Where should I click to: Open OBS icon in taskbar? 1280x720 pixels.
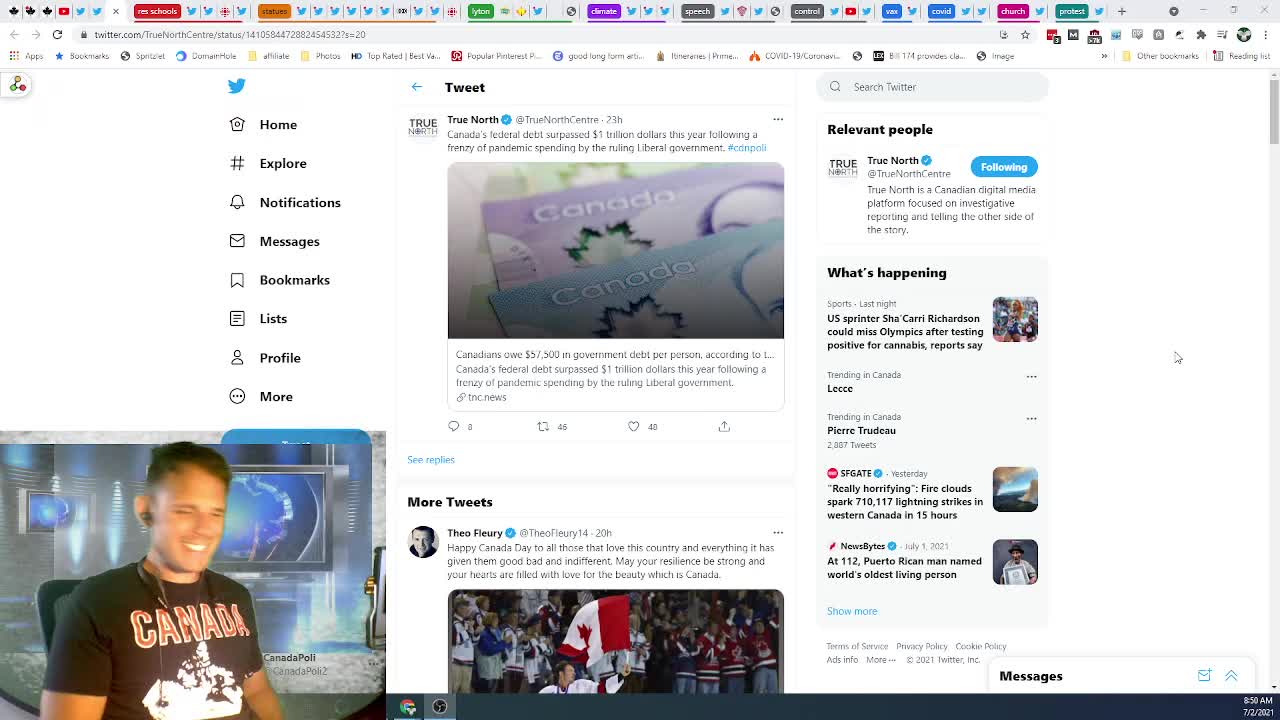[x=439, y=707]
